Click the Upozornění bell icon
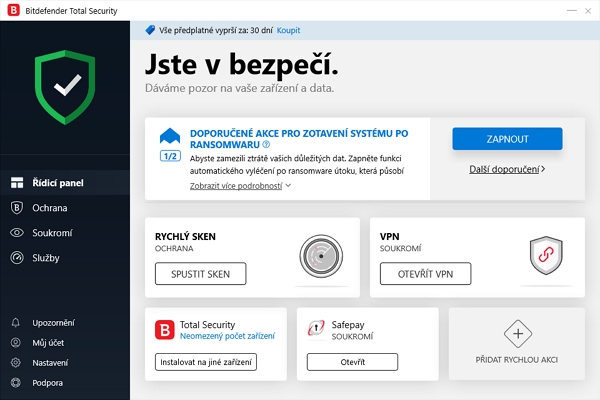This screenshot has width=600, height=400. 16,323
